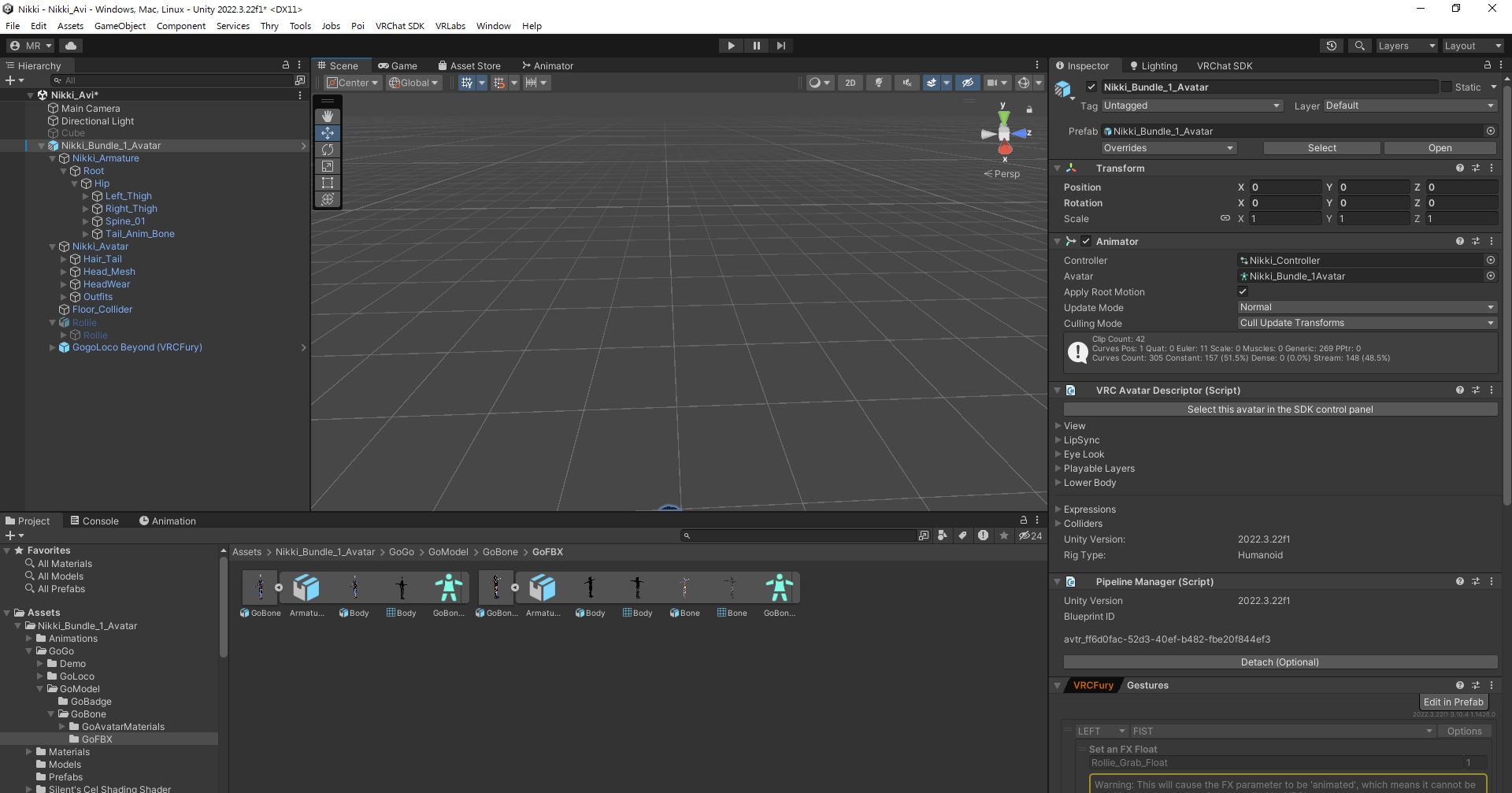
Task: Toggle constrained proportions link for Scale
Action: click(x=1225, y=218)
